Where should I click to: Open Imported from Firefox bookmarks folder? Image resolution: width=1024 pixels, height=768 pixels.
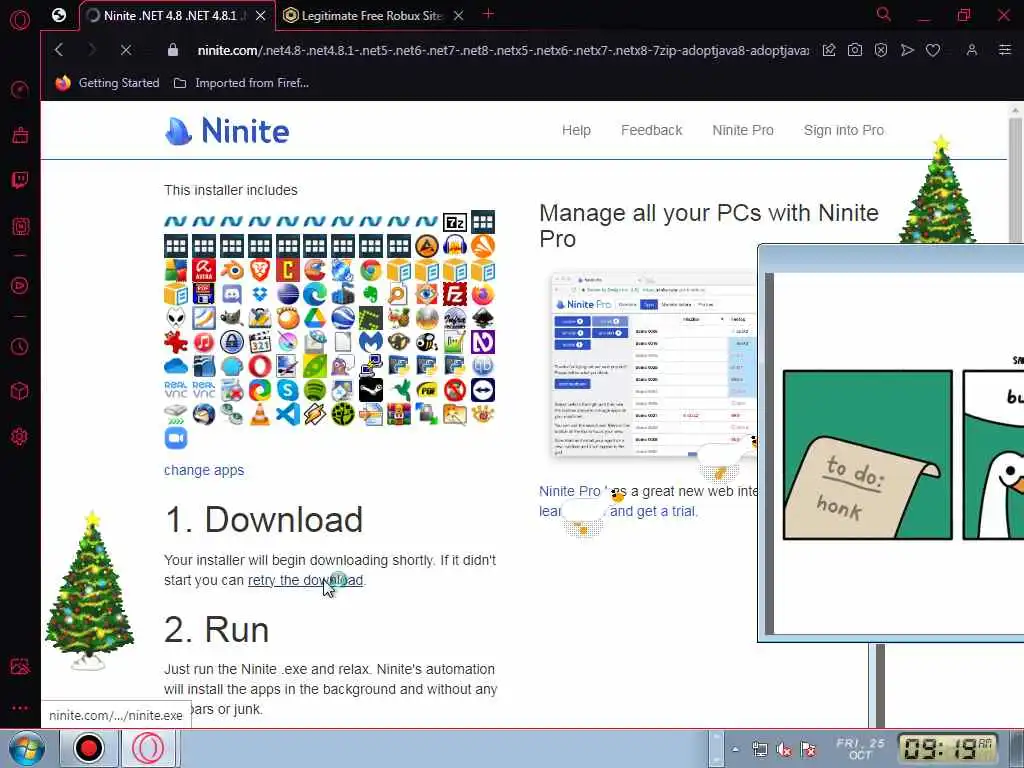click(x=242, y=83)
